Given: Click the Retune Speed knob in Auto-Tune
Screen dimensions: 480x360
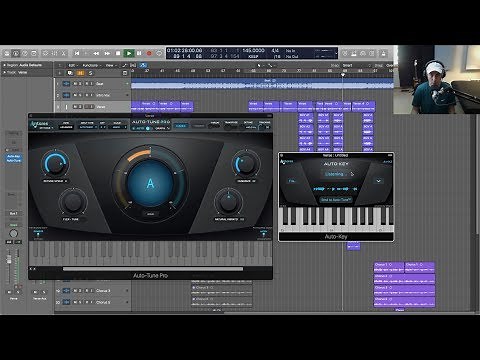Looking at the screenshot, I should click(x=55, y=164).
